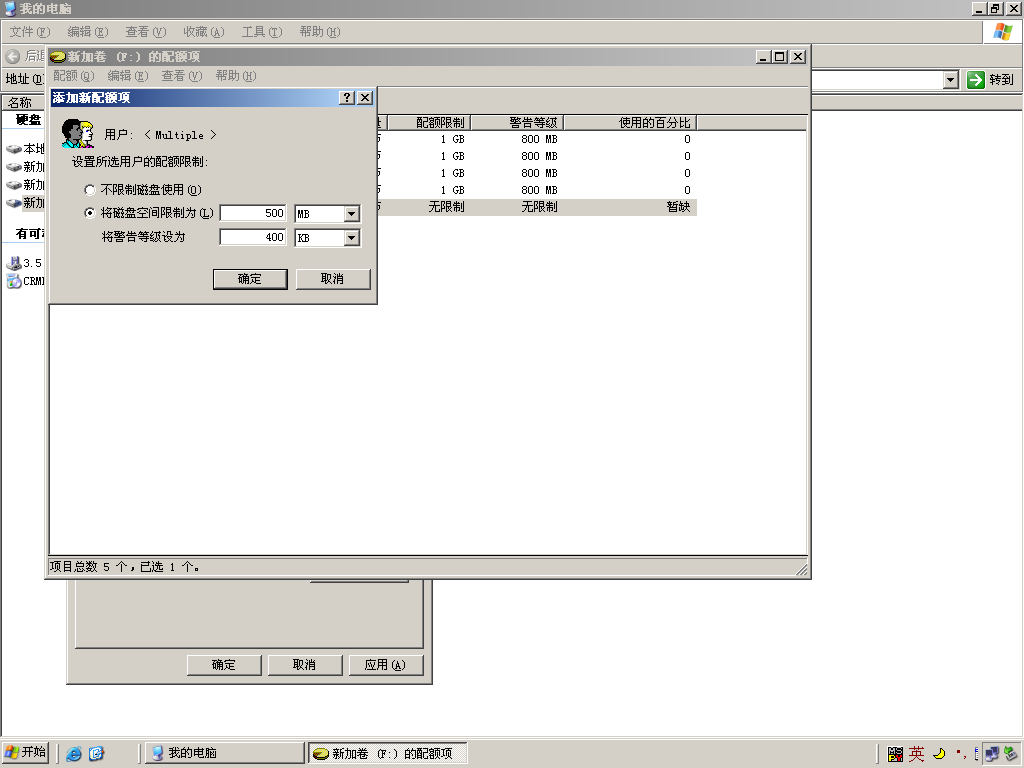Open the 工具 menu in My Computer

pos(262,32)
